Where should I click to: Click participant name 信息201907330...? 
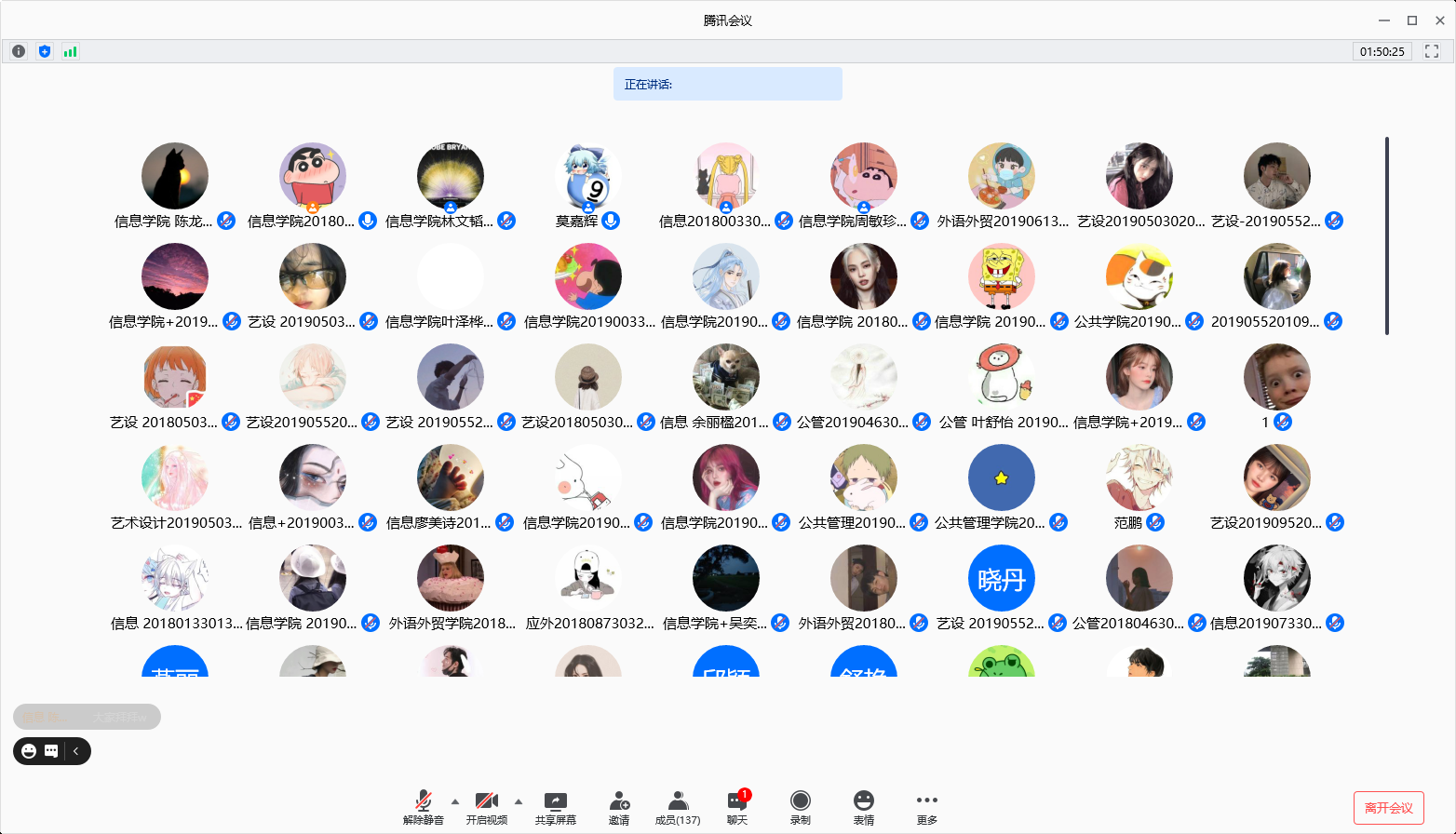(x=1266, y=623)
